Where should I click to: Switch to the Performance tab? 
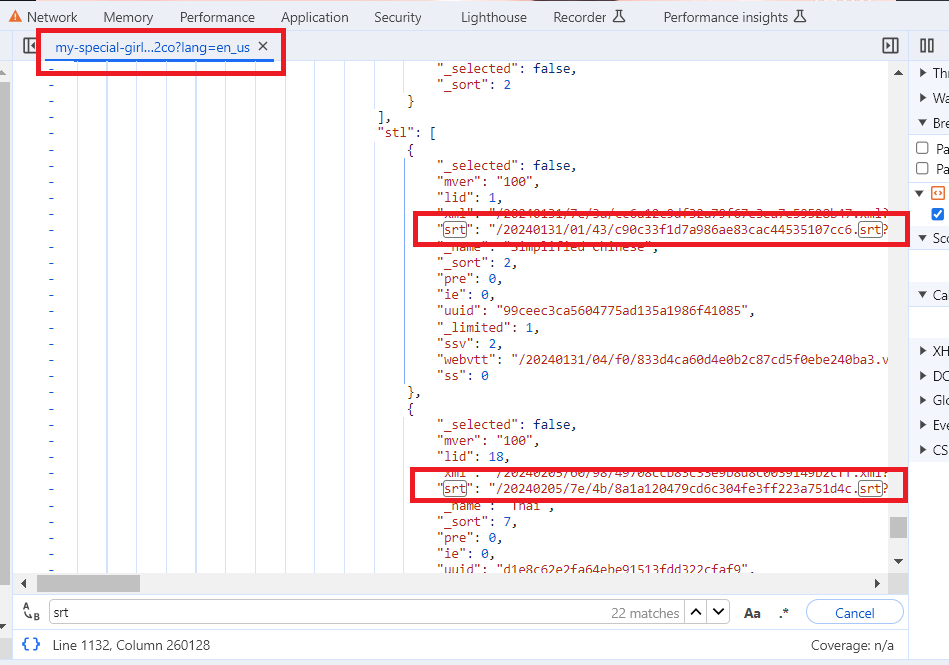(x=217, y=17)
